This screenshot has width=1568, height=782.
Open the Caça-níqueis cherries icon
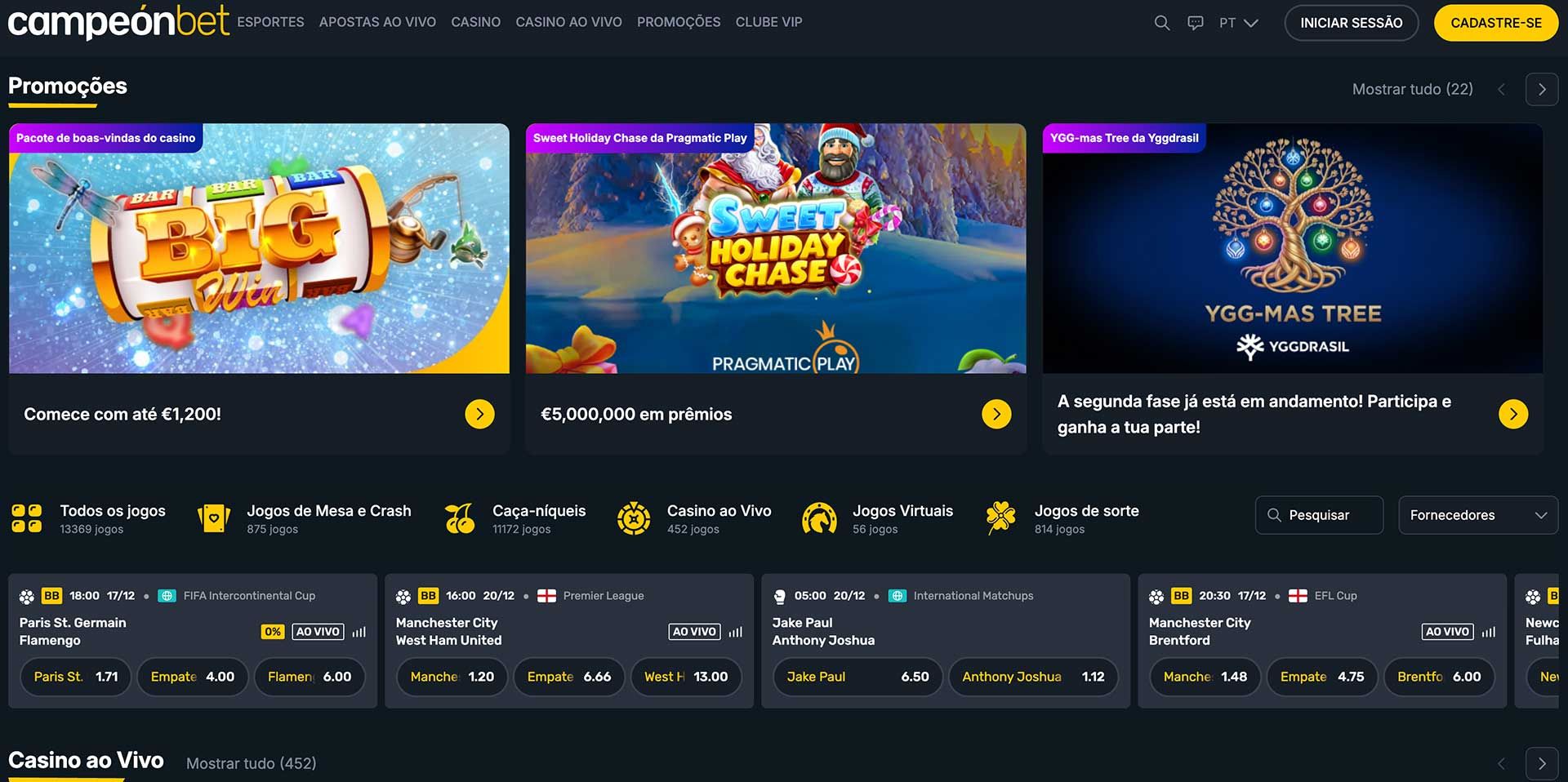pyautogui.click(x=460, y=518)
